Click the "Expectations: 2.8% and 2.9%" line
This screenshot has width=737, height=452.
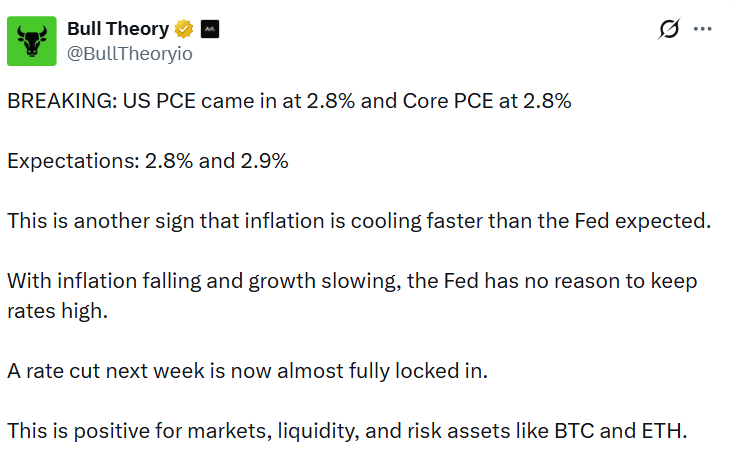click(x=147, y=161)
